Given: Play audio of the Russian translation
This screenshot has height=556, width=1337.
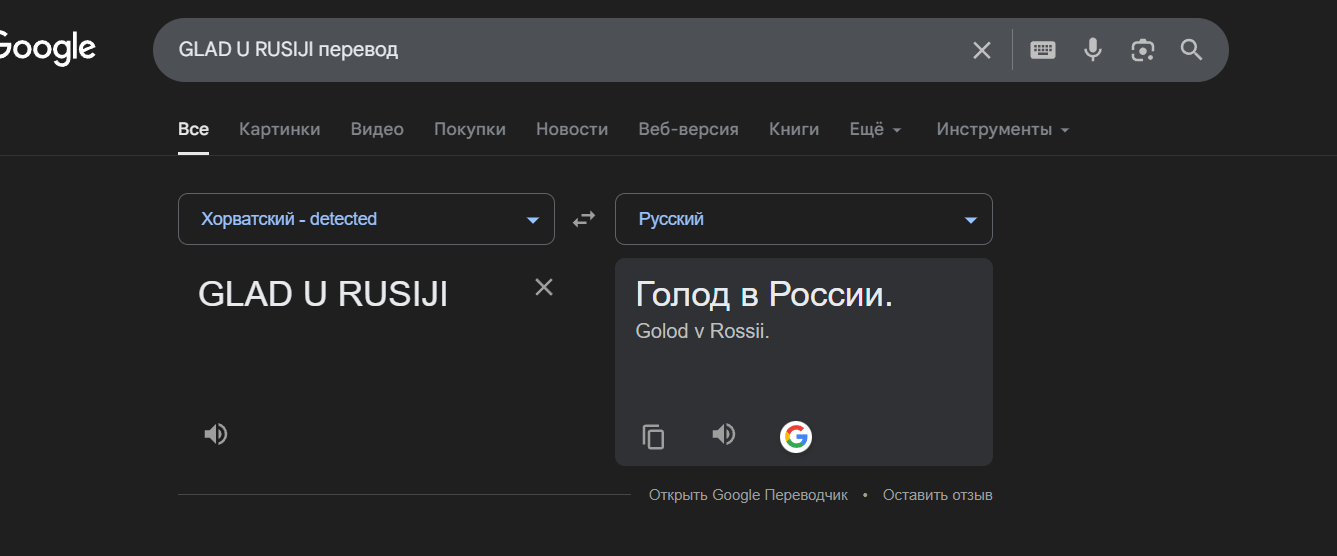Looking at the screenshot, I should point(724,434).
